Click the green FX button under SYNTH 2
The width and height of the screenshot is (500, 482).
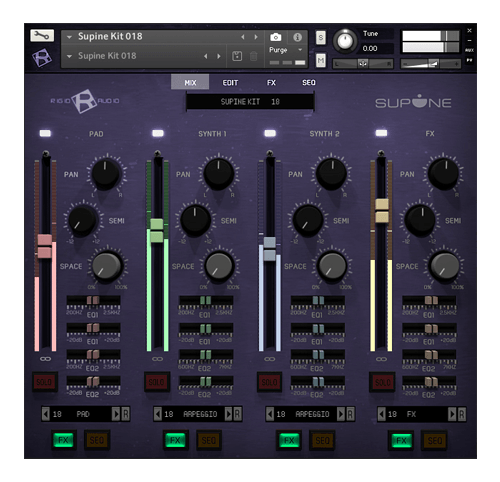click(x=289, y=440)
